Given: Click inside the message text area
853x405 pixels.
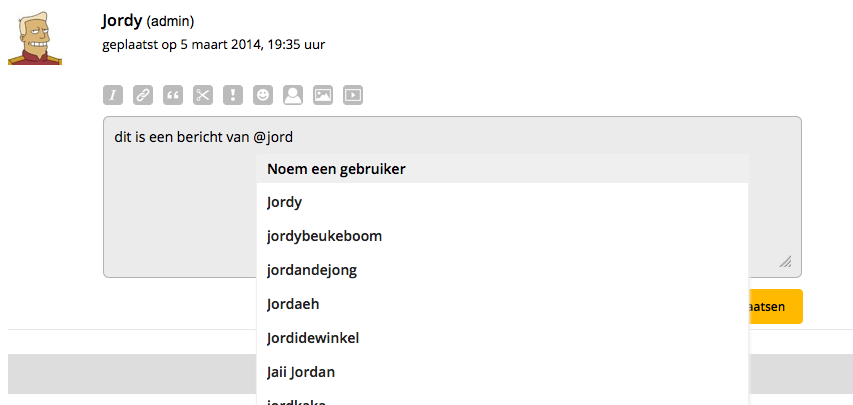Looking at the screenshot, I should point(178,220).
